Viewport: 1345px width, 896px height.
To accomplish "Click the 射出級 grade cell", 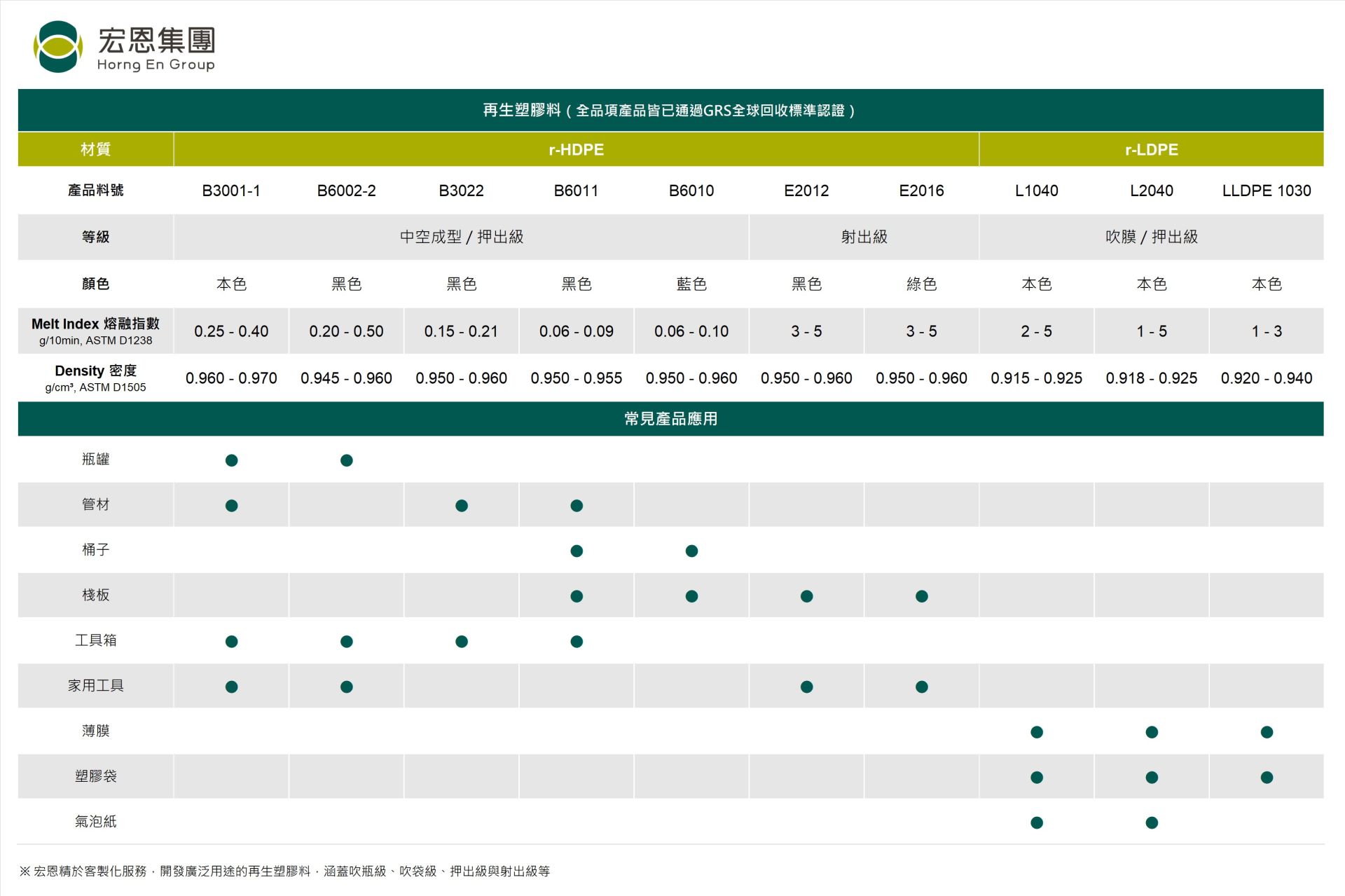I will pyautogui.click(x=864, y=237).
